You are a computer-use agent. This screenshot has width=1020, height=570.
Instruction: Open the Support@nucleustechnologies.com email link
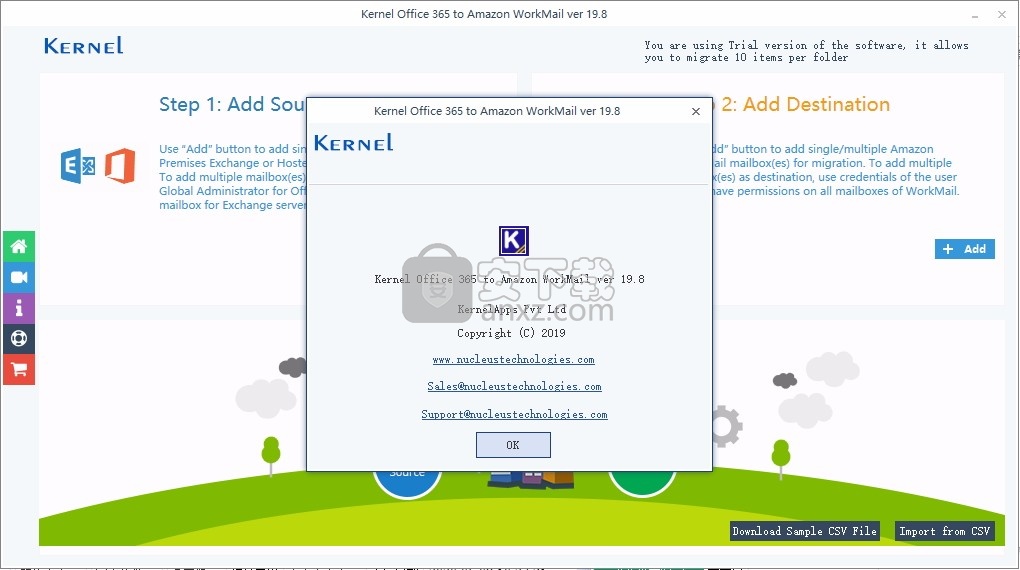click(x=514, y=414)
